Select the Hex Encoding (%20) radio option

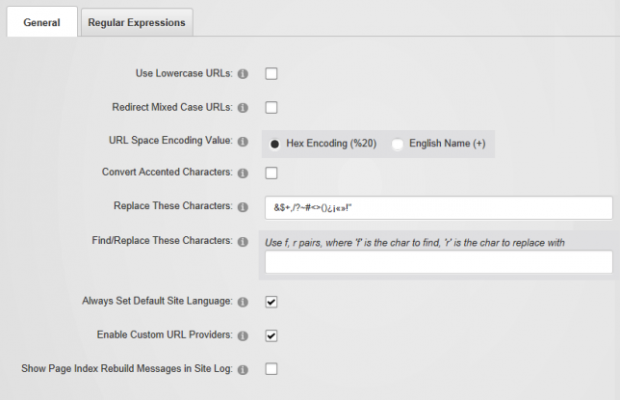tap(275, 143)
